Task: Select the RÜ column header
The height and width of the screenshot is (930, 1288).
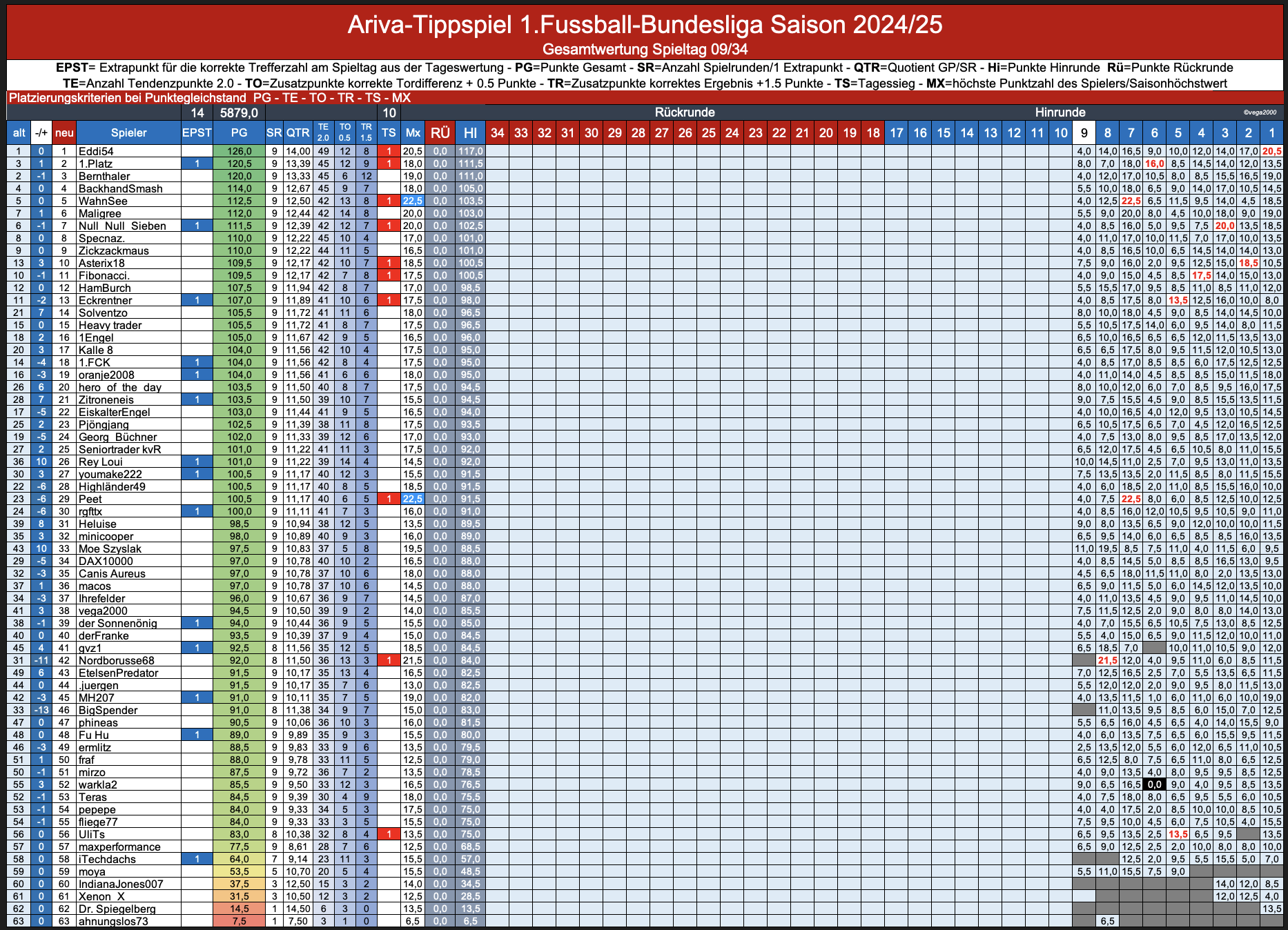Action: click(x=440, y=132)
